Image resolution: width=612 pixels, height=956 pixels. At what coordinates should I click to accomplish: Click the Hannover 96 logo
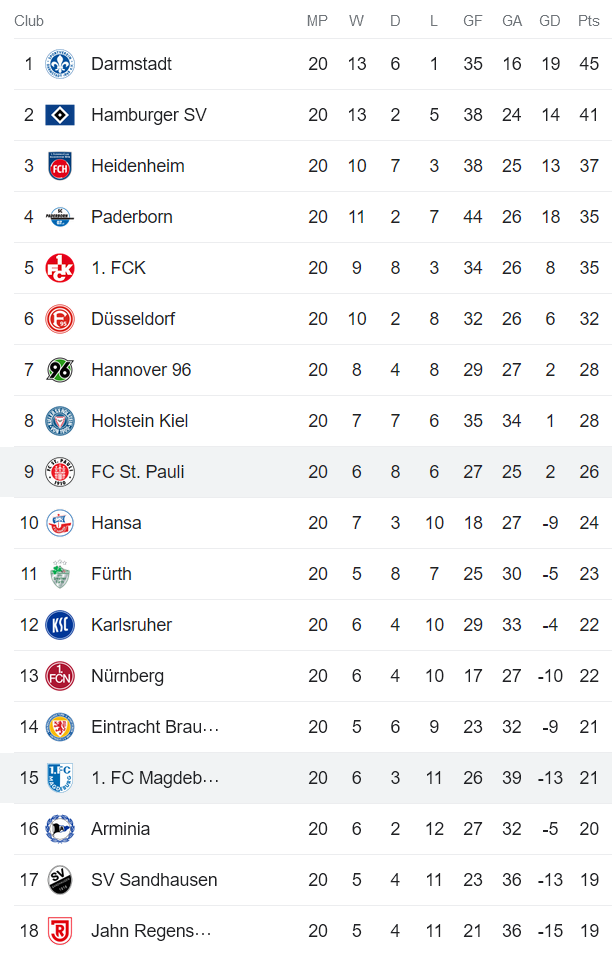[x=58, y=369]
